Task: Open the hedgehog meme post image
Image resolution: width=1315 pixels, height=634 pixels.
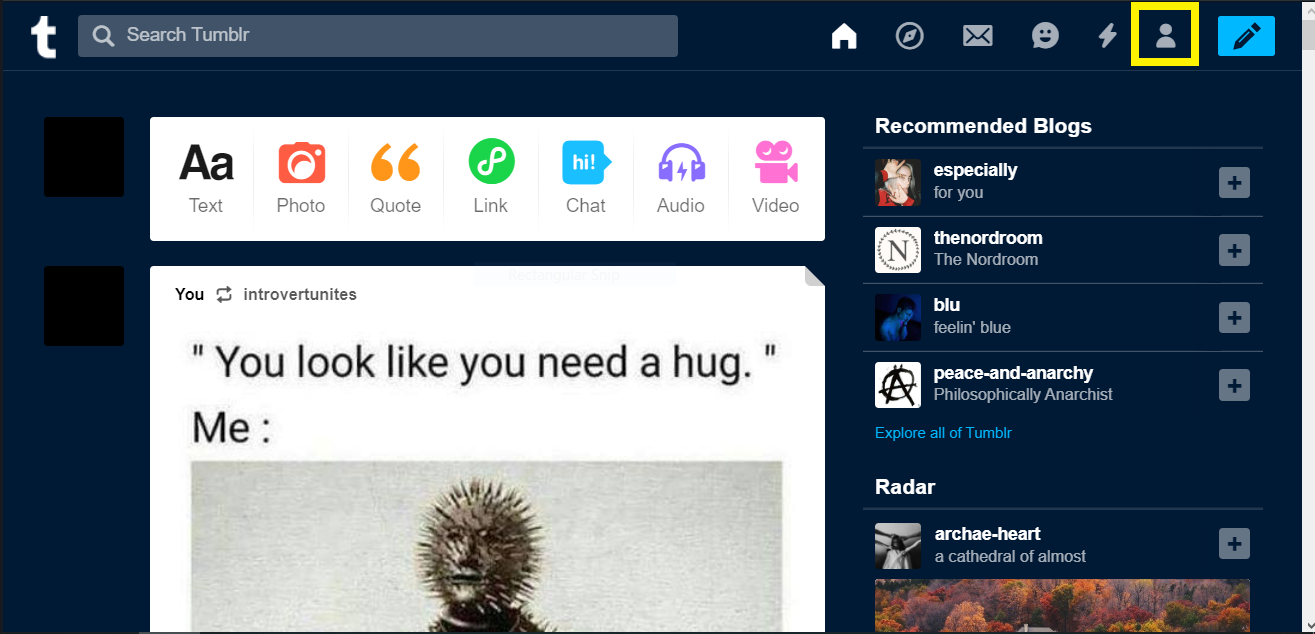Action: click(x=487, y=547)
